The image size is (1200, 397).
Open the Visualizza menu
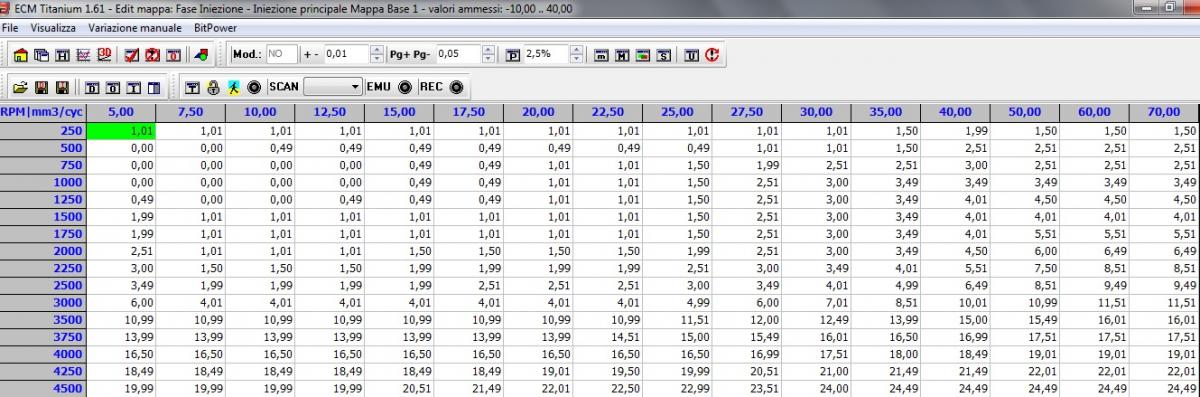point(52,28)
